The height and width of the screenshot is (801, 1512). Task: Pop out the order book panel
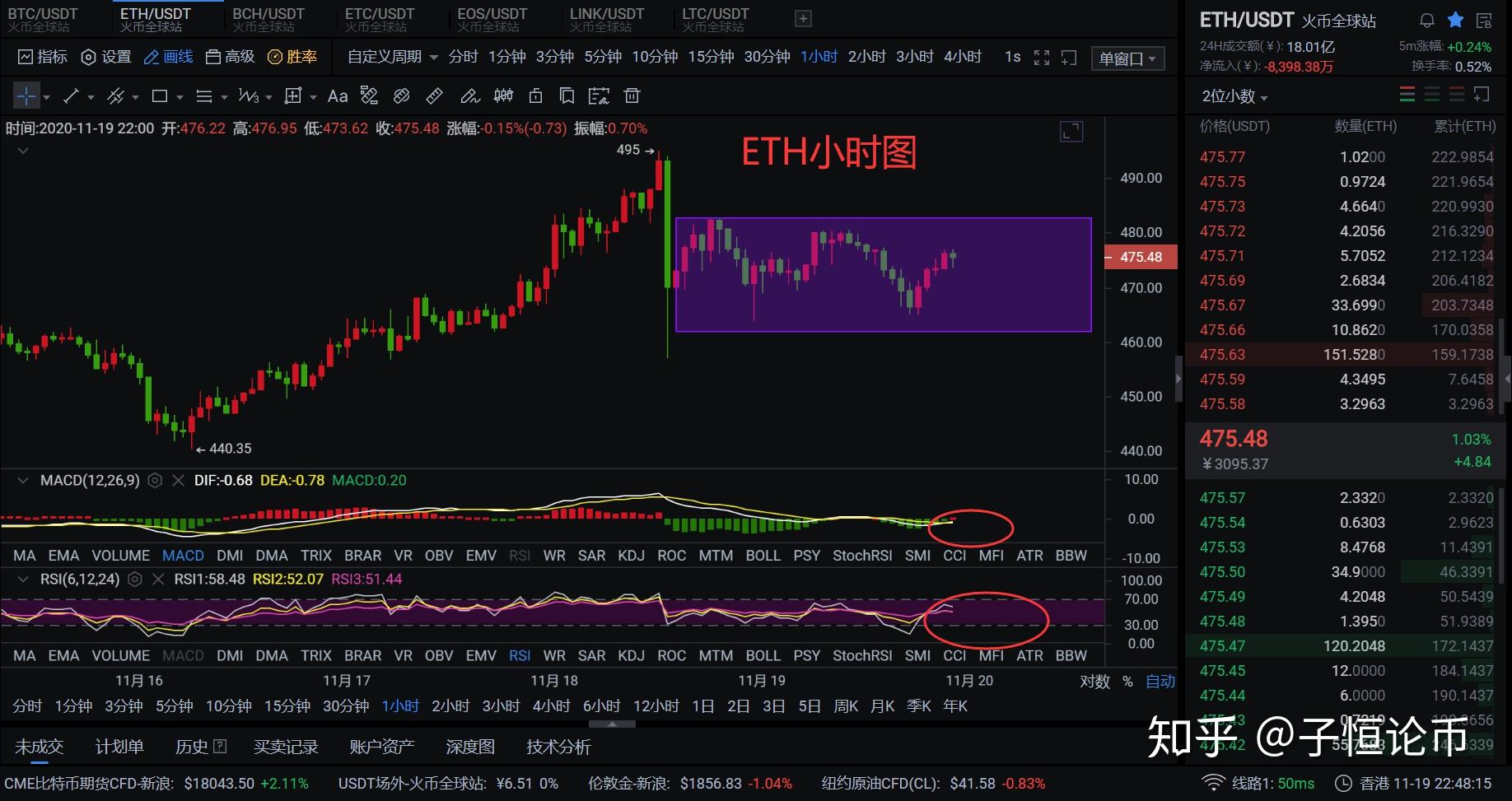pos(1482,95)
